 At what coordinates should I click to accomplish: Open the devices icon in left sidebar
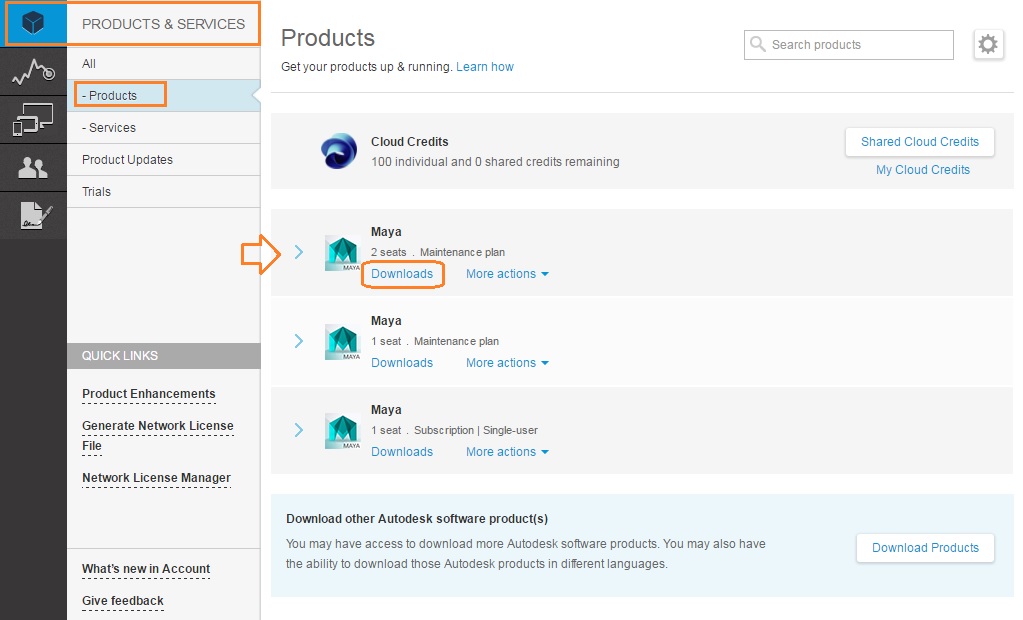pos(33,121)
